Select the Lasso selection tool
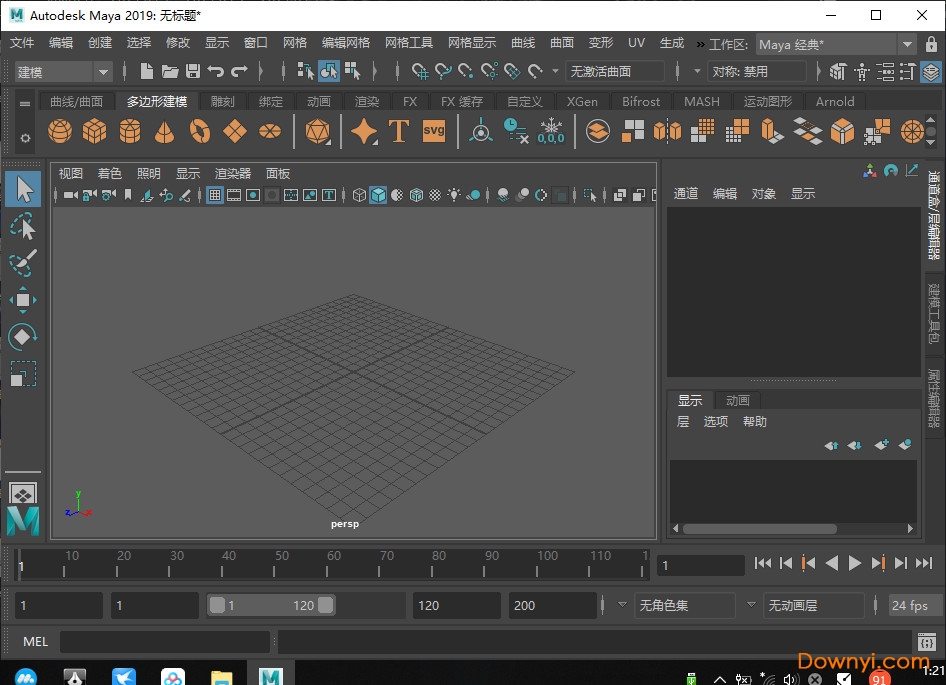946x685 pixels. [x=22, y=227]
